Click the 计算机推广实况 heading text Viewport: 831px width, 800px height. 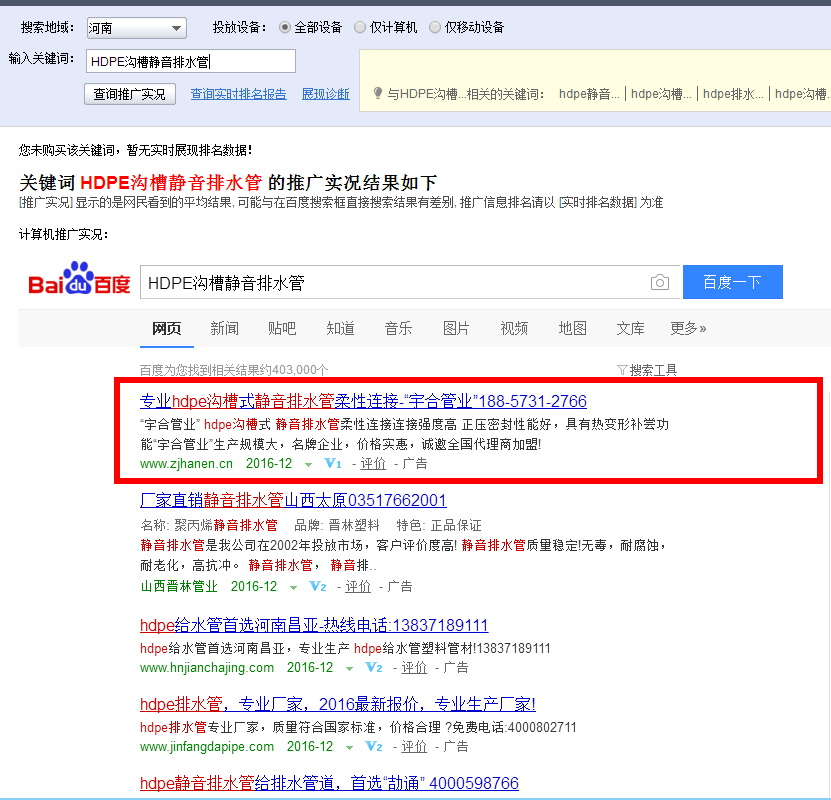point(64,234)
